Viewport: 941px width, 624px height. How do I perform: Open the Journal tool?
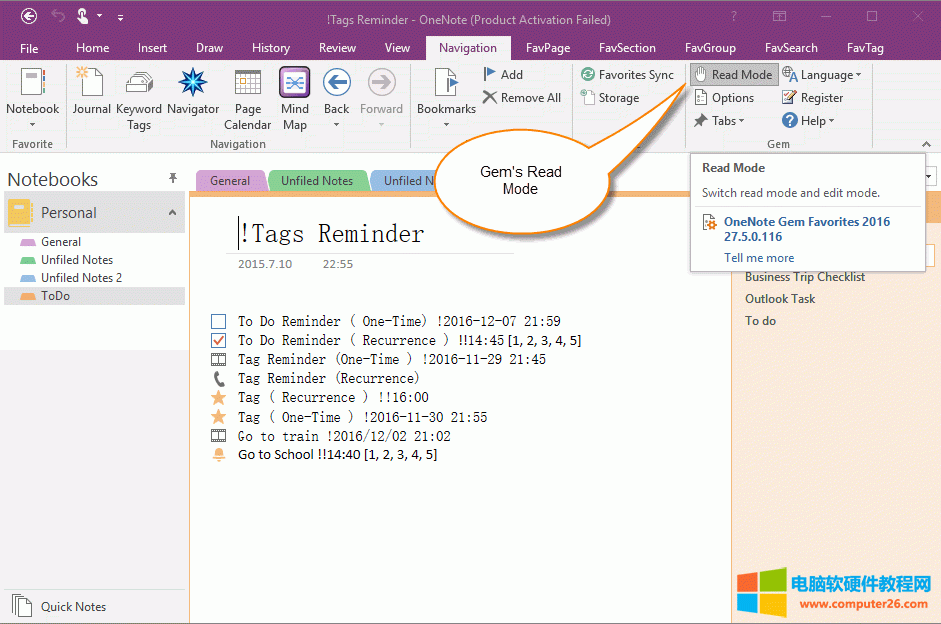pos(91,90)
